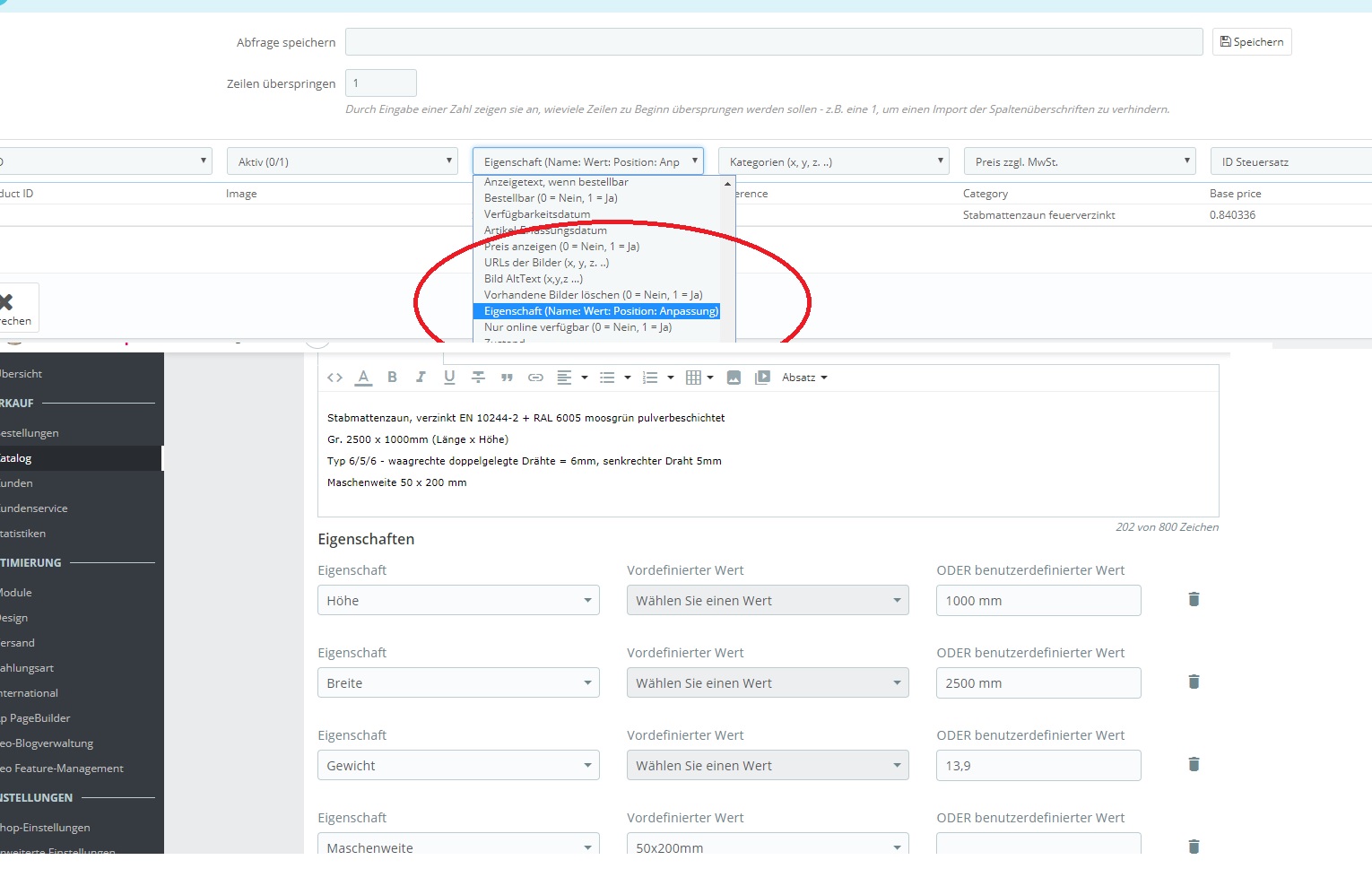The height and width of the screenshot is (886, 1372).
Task: Open predefined value dropdown for Höhe
Action: coord(768,600)
